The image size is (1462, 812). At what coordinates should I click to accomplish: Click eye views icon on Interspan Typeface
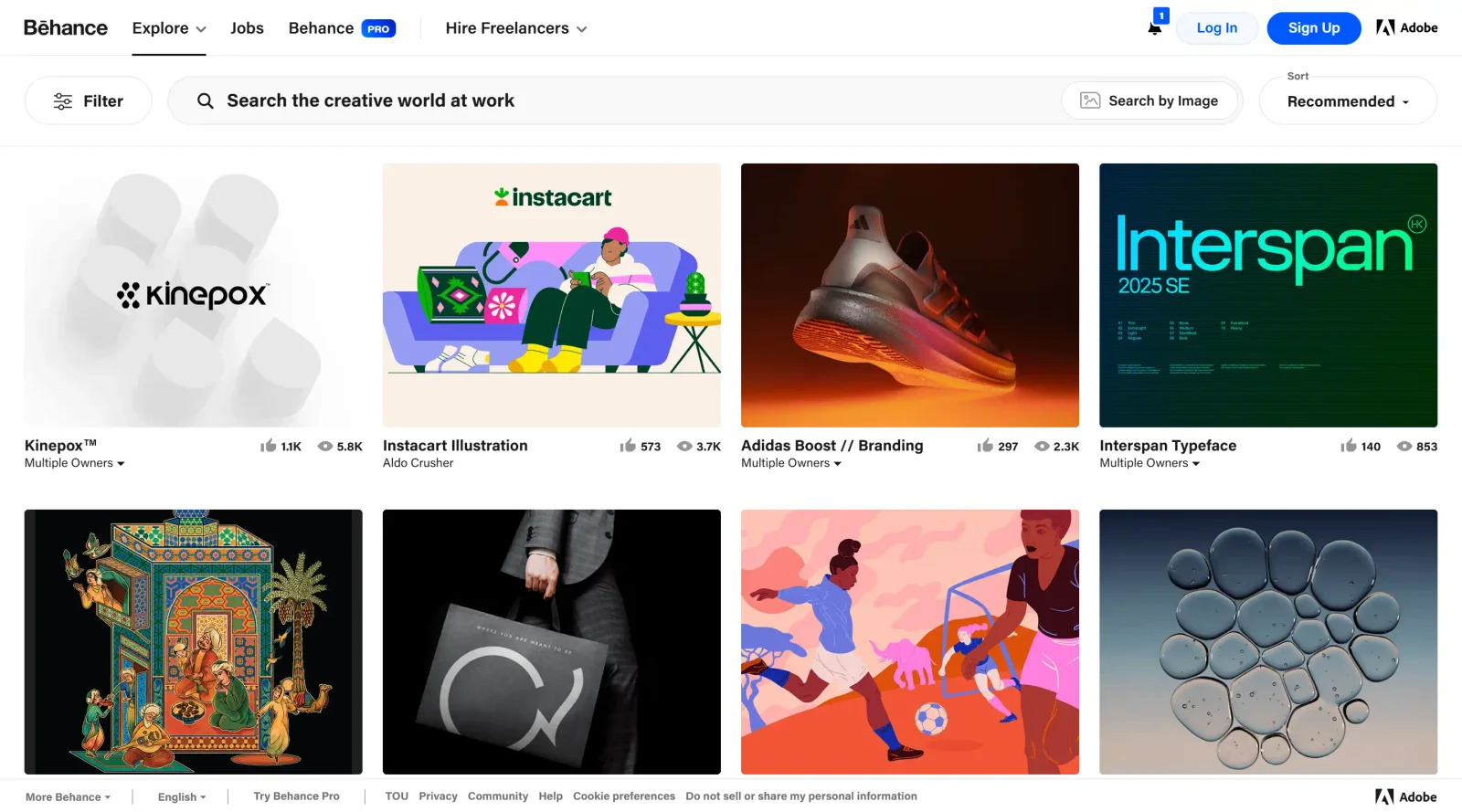pos(1404,447)
